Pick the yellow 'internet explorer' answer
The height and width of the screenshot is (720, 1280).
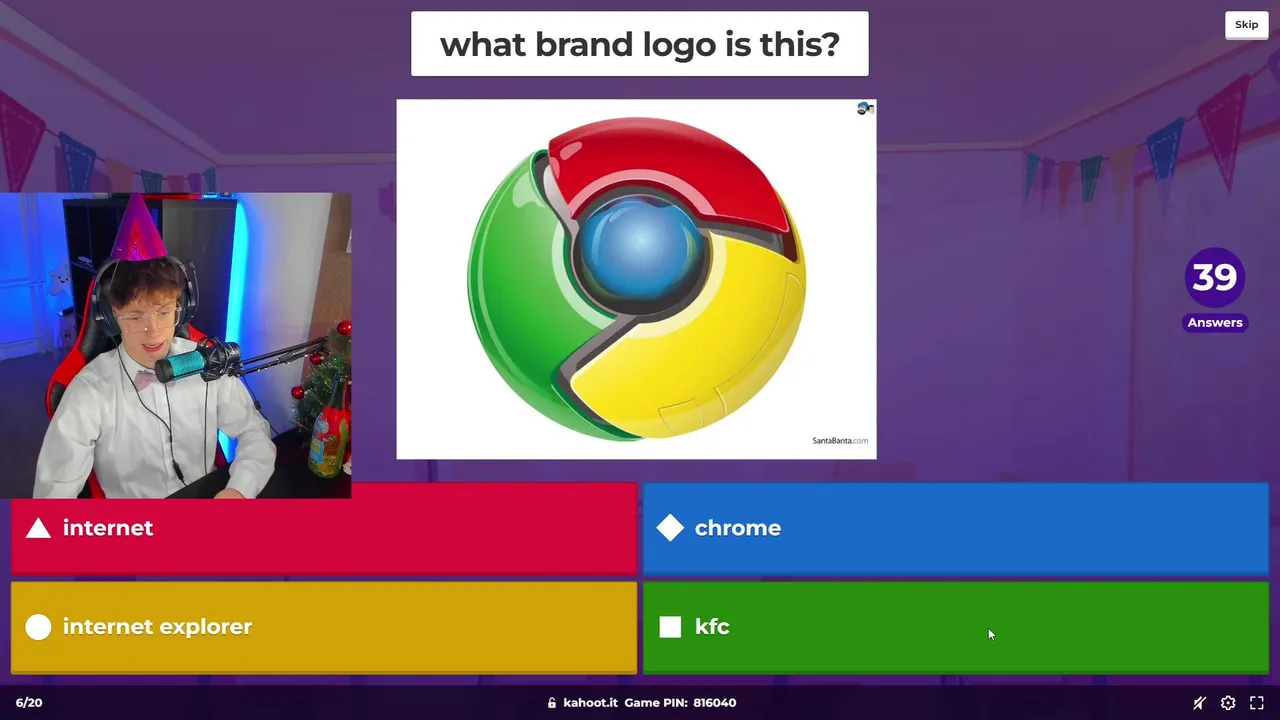[x=324, y=627]
